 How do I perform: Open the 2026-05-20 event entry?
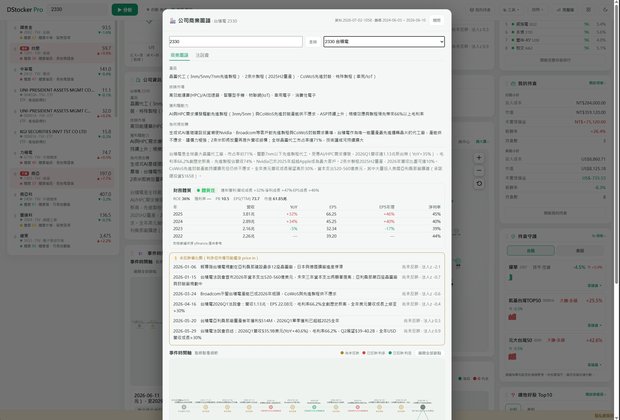pyautogui.click(x=307, y=321)
